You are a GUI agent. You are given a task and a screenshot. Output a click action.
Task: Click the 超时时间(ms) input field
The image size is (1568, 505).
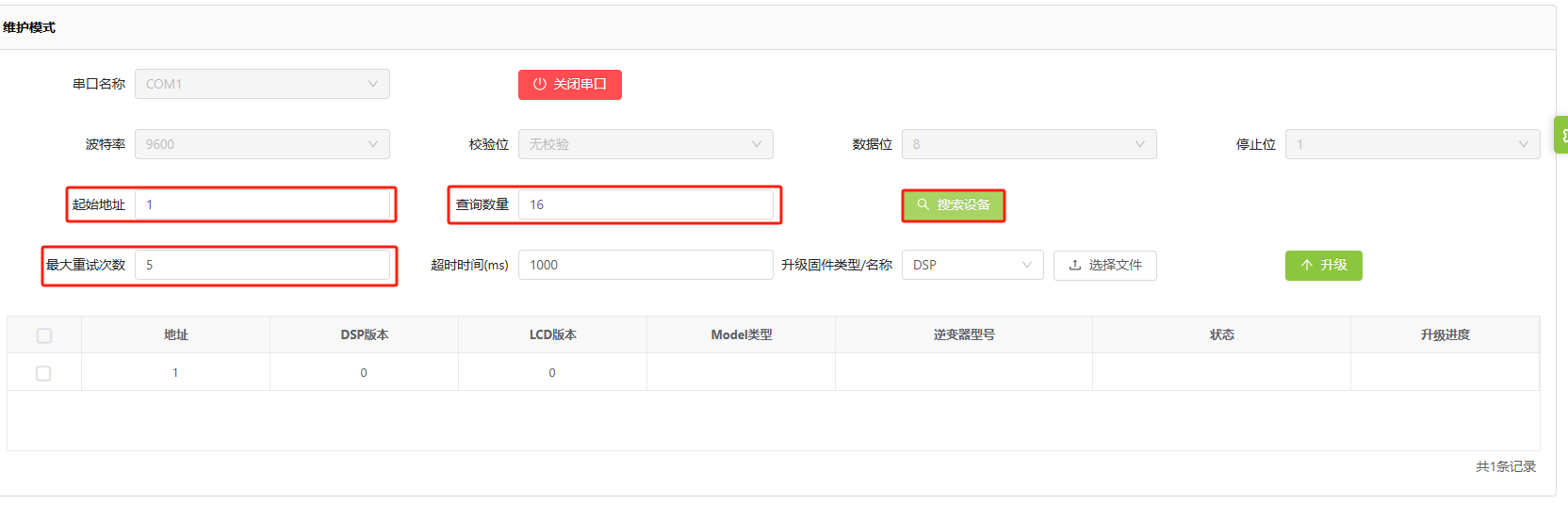[x=645, y=265]
